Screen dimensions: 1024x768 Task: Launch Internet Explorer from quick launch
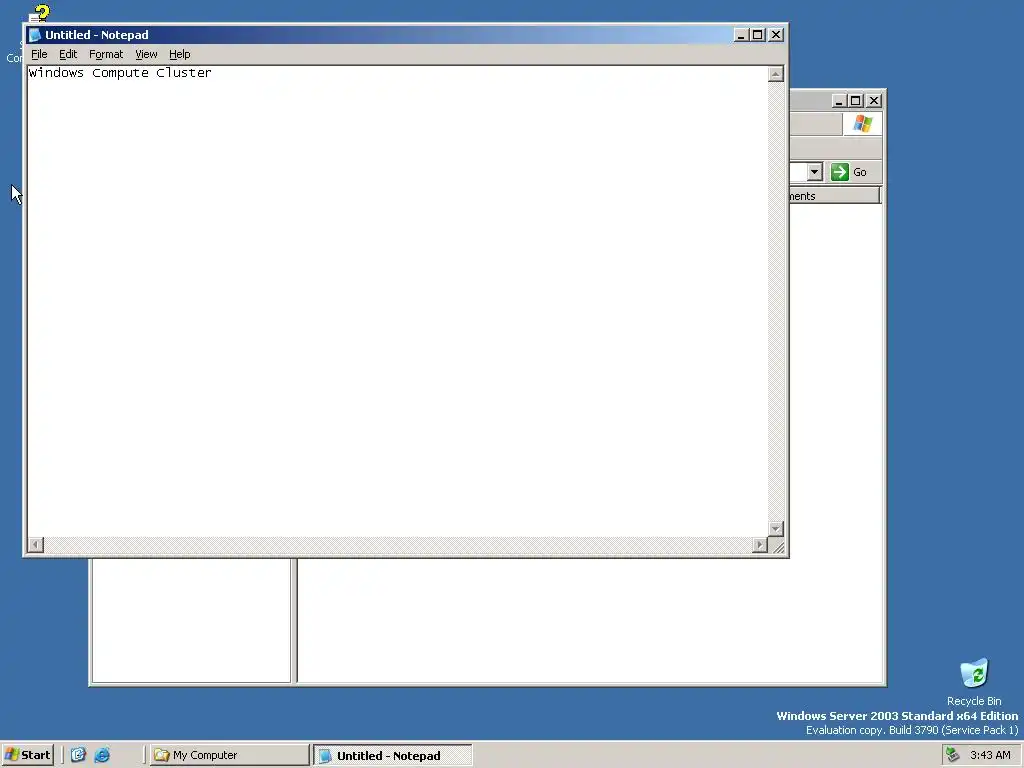point(102,755)
